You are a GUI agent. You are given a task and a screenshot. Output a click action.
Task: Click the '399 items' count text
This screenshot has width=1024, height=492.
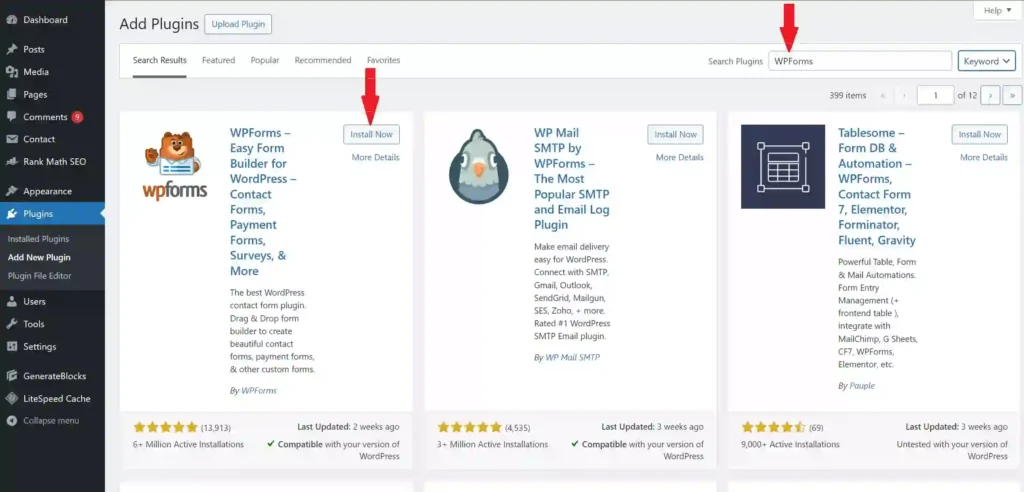[x=848, y=95]
